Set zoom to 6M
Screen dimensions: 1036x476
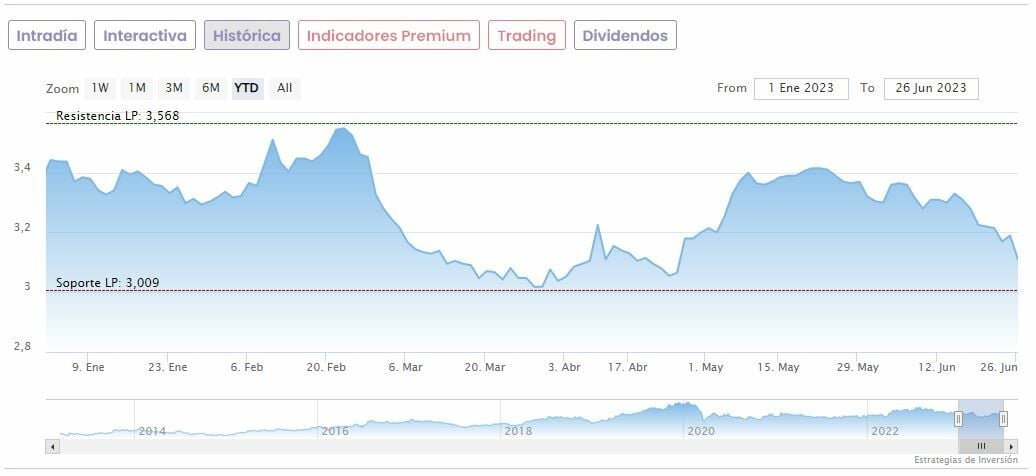[x=210, y=88]
